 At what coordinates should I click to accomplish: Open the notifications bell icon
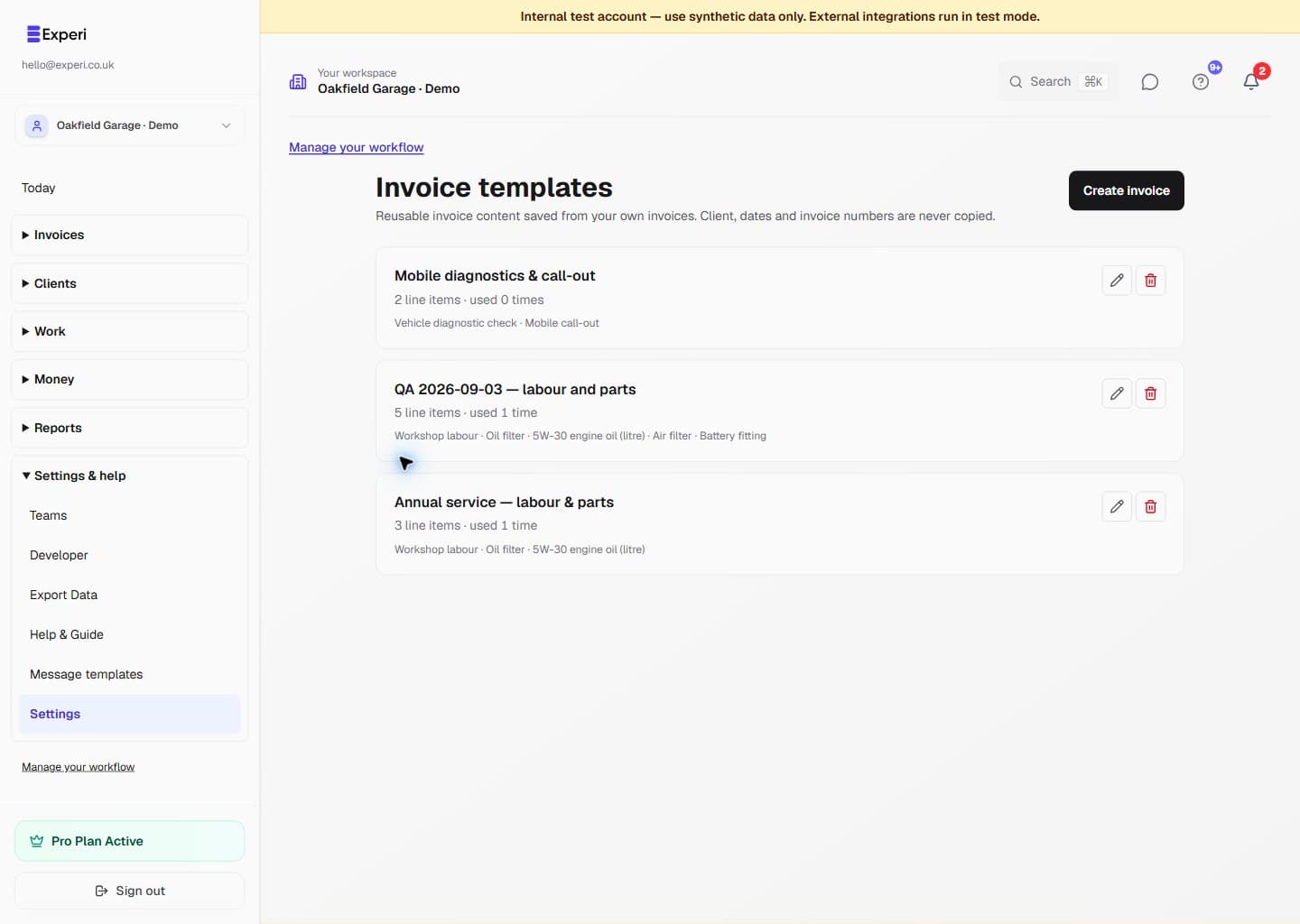point(1251,82)
